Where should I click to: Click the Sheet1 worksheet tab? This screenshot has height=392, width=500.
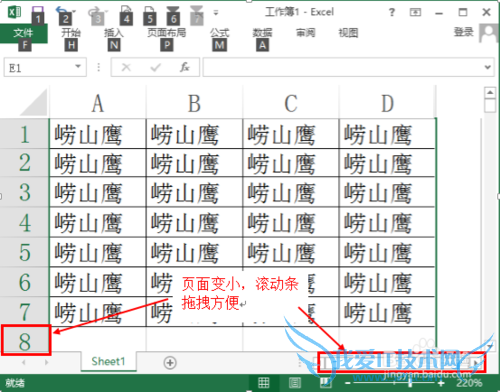(x=108, y=361)
